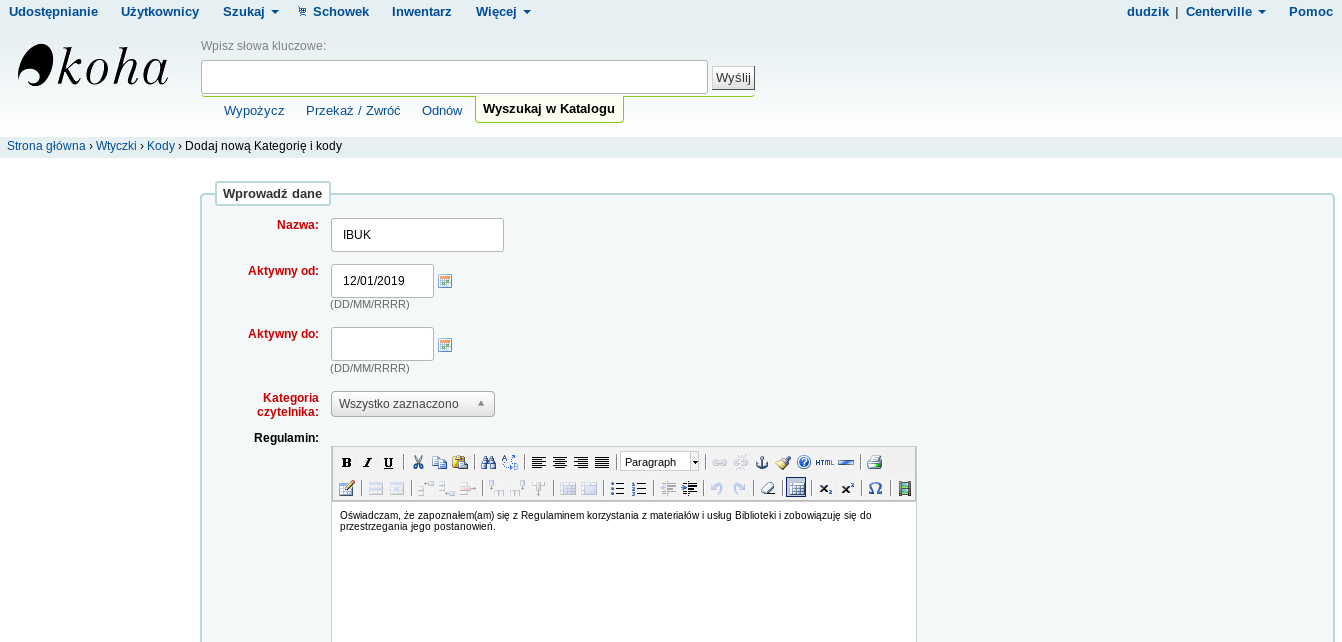Open the Więcej menu
The height and width of the screenshot is (642, 1342).
click(503, 12)
